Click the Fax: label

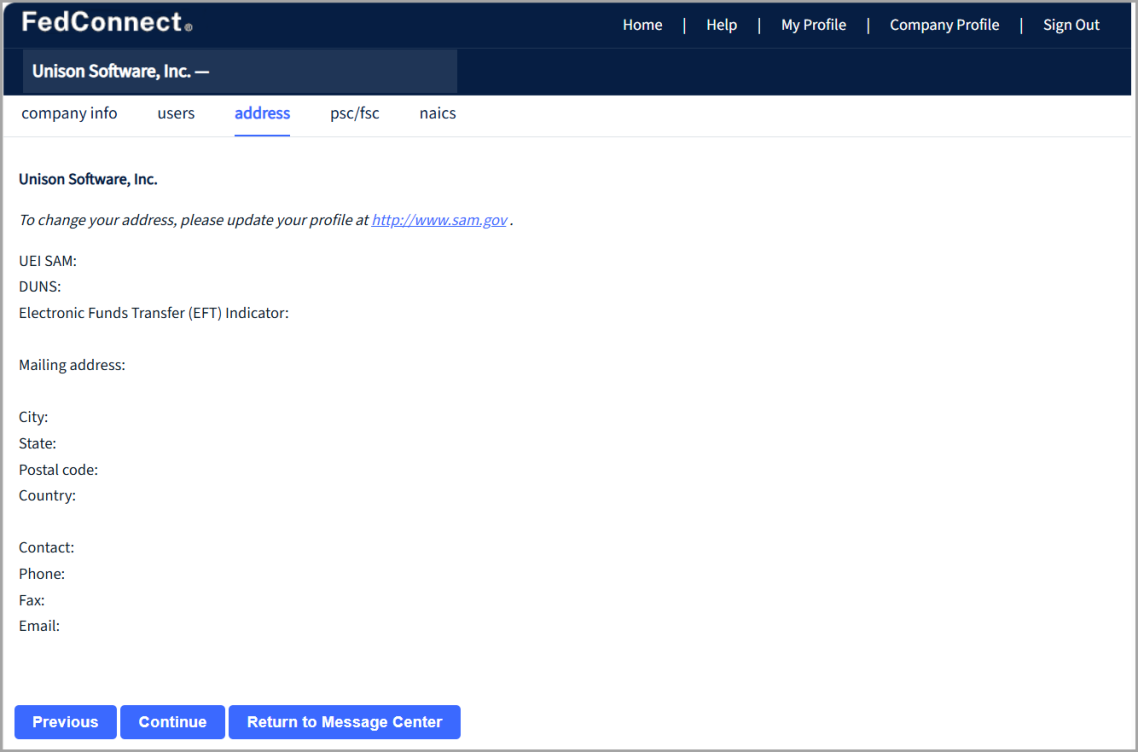(31, 600)
